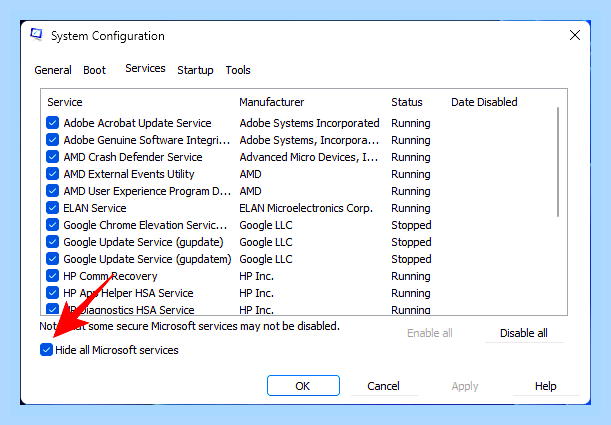Disable AMD Crash Defender Service checkbox

coord(52,157)
